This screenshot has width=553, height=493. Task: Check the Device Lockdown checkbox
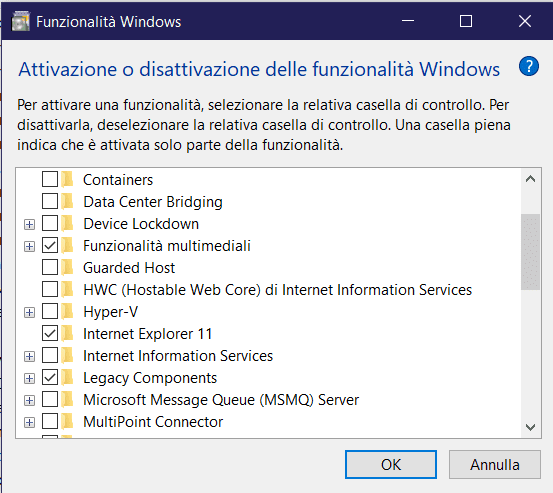point(50,223)
